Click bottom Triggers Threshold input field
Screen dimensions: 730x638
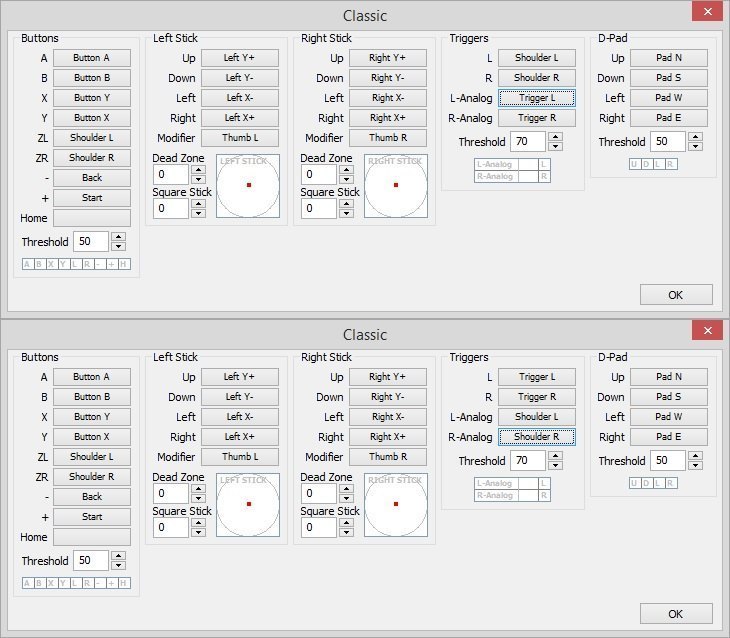click(x=527, y=461)
